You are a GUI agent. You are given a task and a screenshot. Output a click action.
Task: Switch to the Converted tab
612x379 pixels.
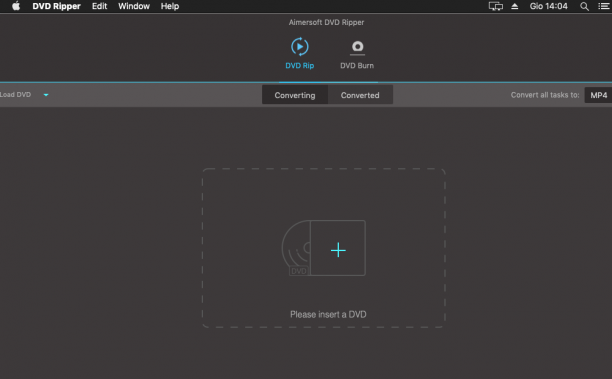pos(360,95)
